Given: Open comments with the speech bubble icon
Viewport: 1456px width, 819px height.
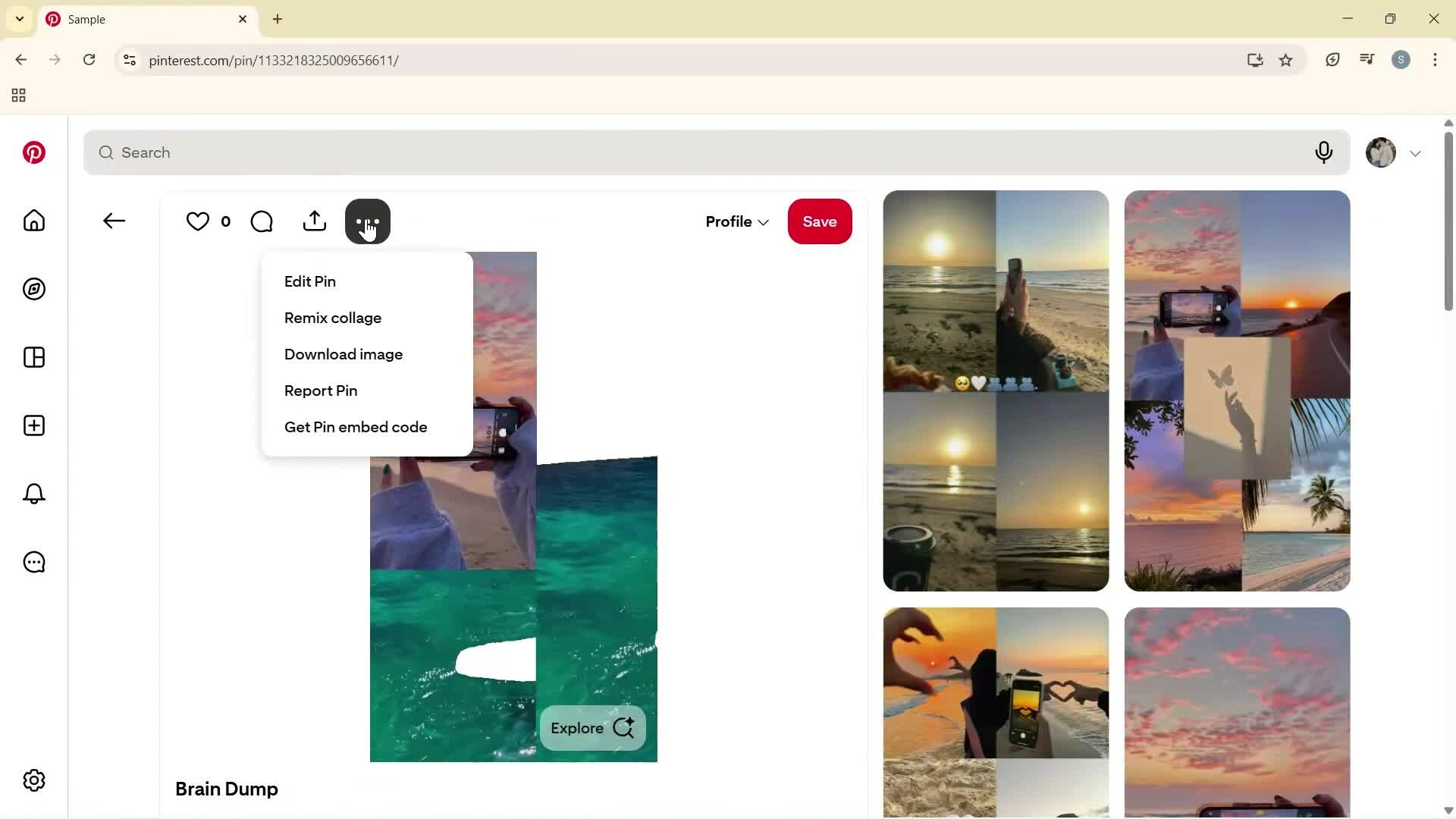Looking at the screenshot, I should (x=261, y=221).
